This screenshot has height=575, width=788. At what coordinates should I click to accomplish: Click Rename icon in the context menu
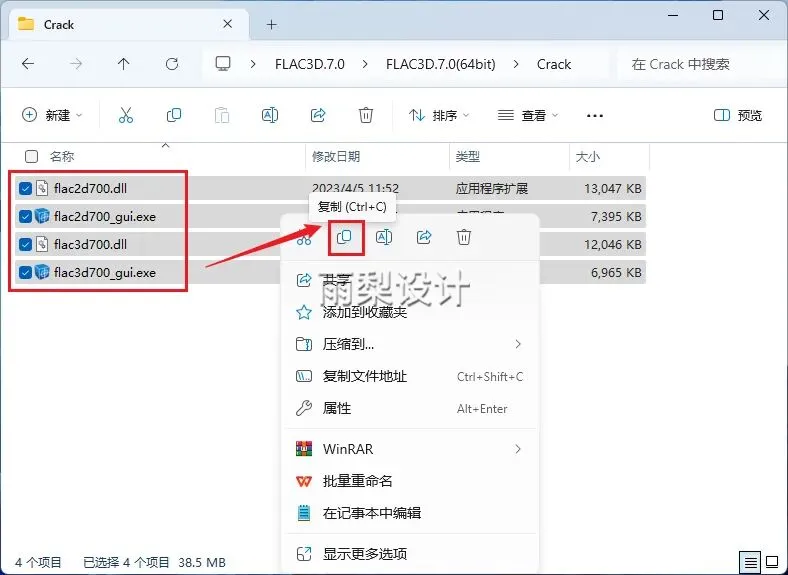click(x=384, y=237)
